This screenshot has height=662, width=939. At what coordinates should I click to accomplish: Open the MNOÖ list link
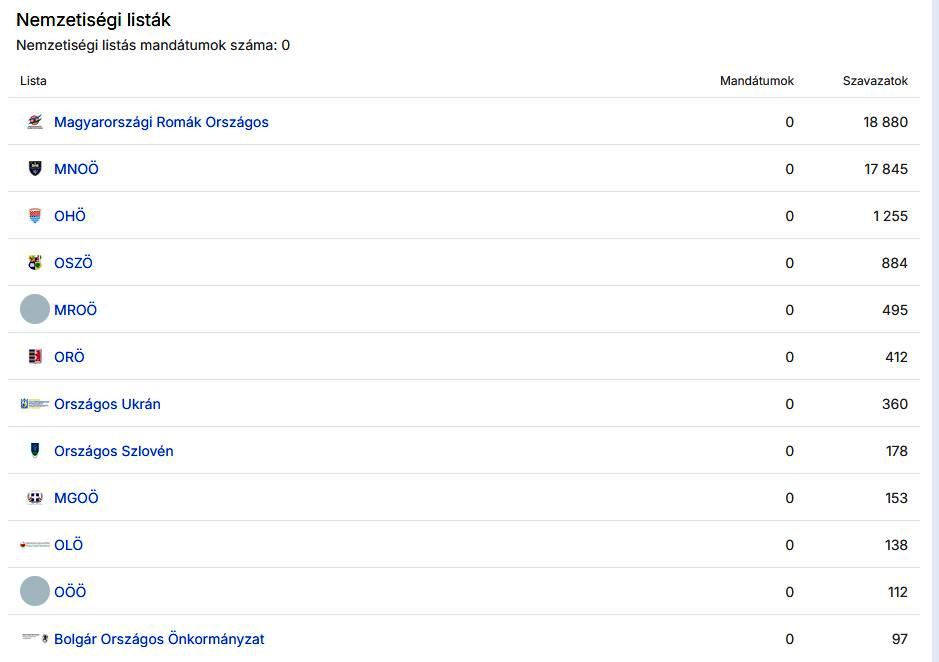76,169
